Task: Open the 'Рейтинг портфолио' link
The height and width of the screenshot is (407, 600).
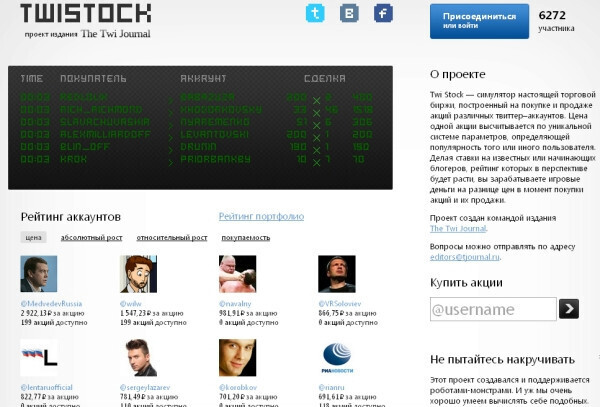Action: (x=261, y=216)
